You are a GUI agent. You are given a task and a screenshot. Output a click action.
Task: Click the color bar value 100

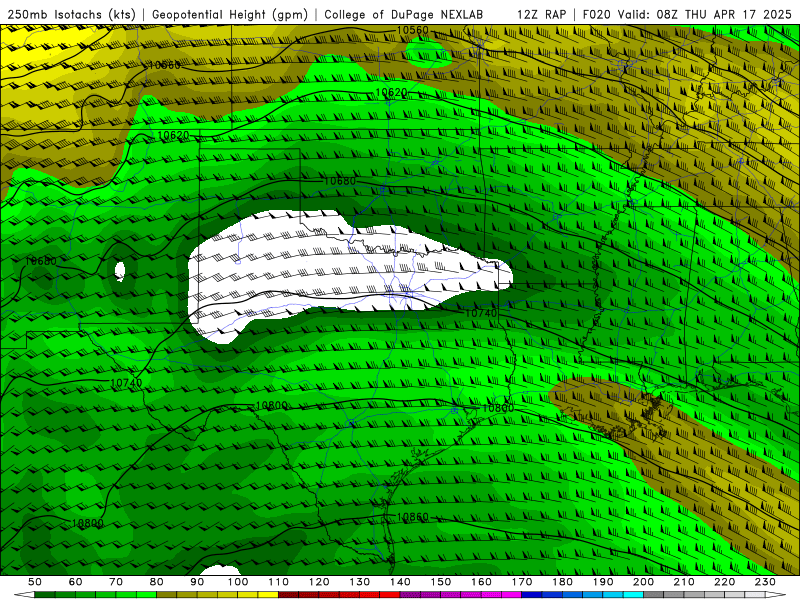pyautogui.click(x=238, y=582)
